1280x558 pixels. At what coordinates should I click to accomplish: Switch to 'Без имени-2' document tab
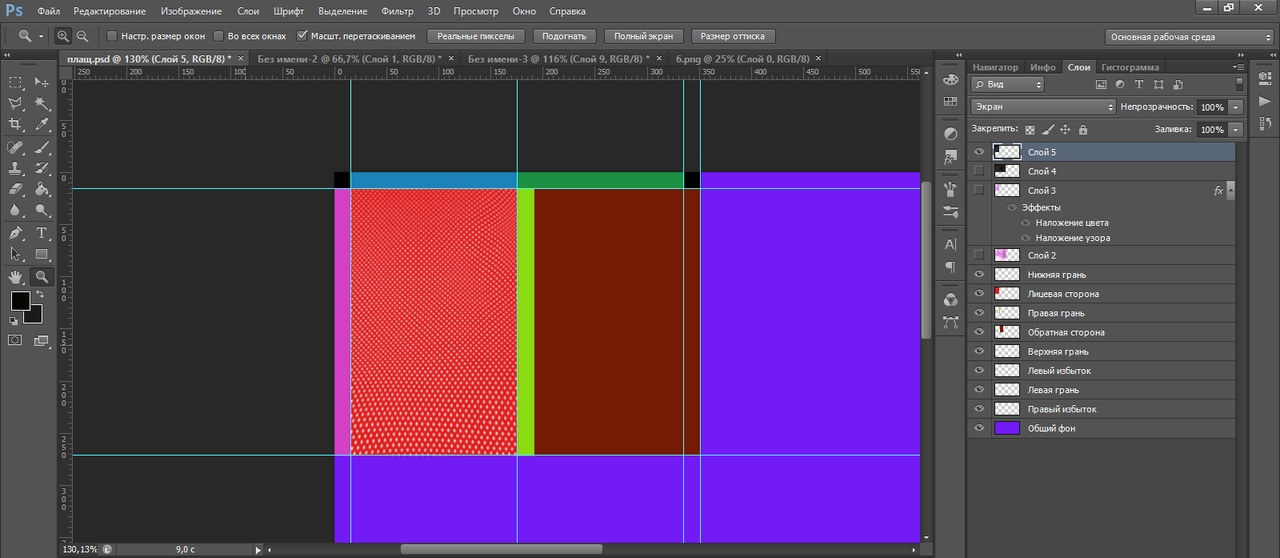348,59
